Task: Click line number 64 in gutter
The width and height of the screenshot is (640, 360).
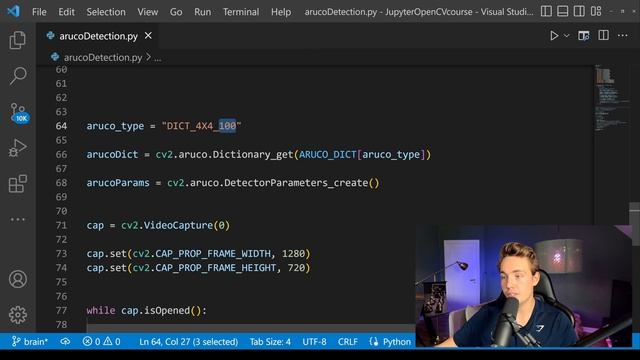Action: [x=61, y=126]
